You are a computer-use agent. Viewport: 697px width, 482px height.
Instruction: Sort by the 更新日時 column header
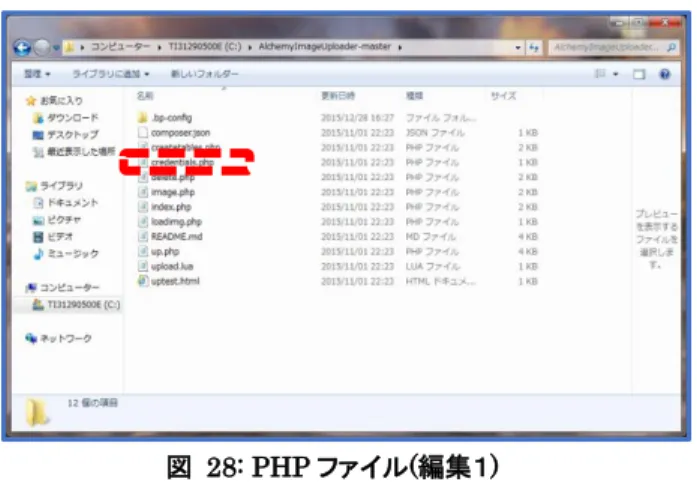[338, 96]
